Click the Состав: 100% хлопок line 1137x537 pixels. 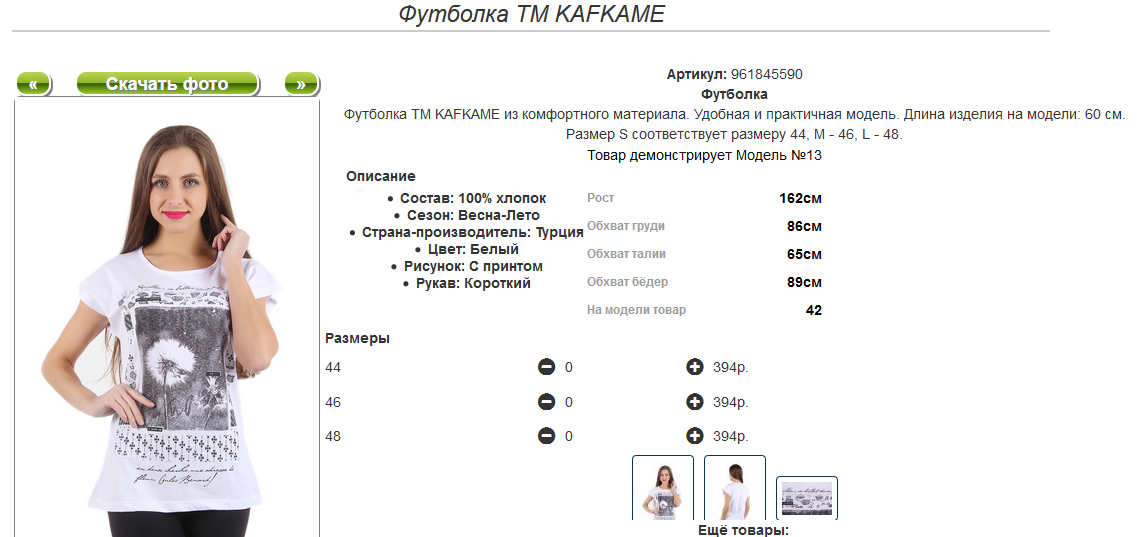click(x=473, y=199)
